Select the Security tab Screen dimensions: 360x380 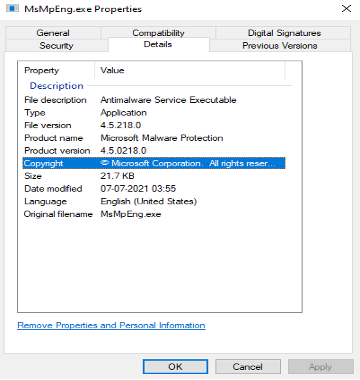click(x=56, y=45)
